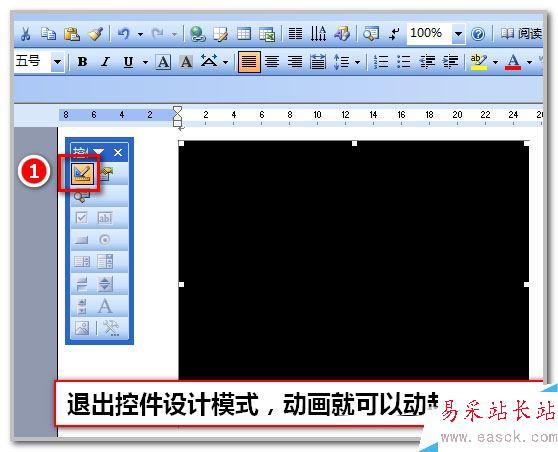Click the Undo arrow
Screen dimensions: 558x452
coord(123,34)
